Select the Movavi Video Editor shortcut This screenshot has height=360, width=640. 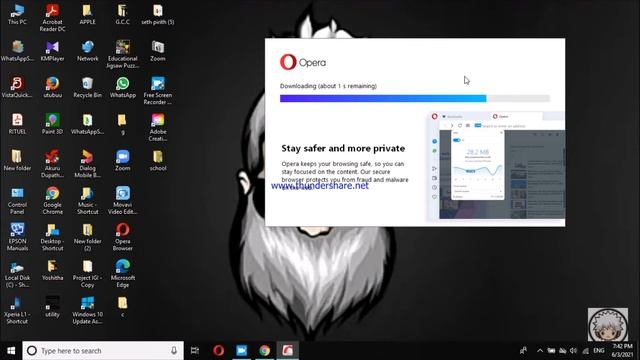click(x=122, y=200)
